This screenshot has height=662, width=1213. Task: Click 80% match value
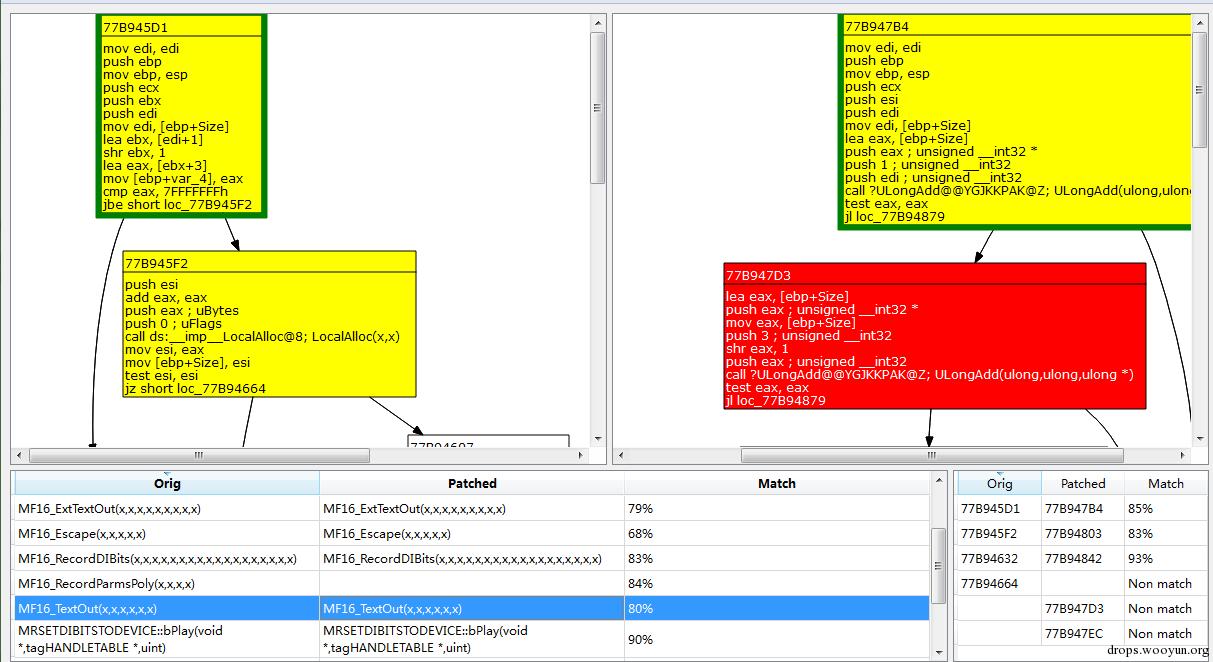pos(777,608)
